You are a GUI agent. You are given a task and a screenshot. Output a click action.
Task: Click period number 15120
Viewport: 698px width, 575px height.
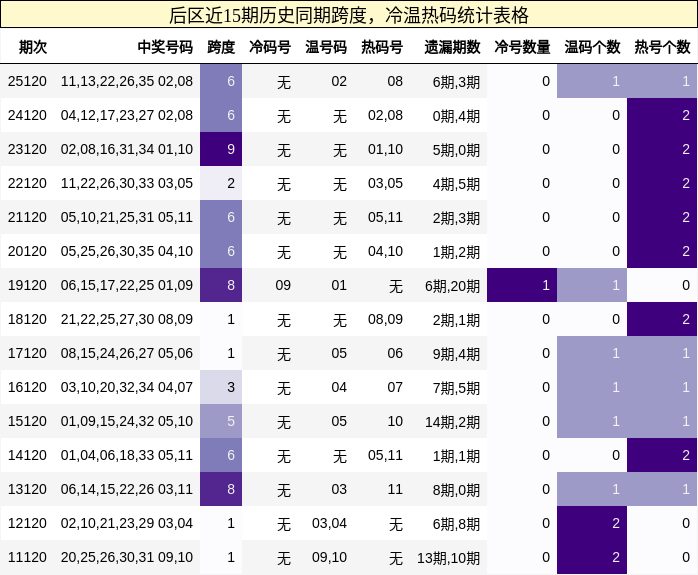tap(27, 421)
